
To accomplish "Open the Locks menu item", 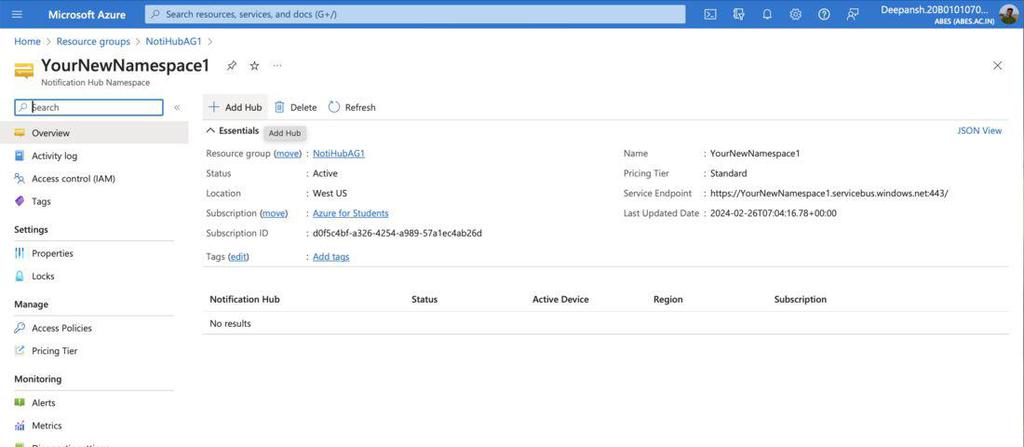I will (x=94, y=276).
